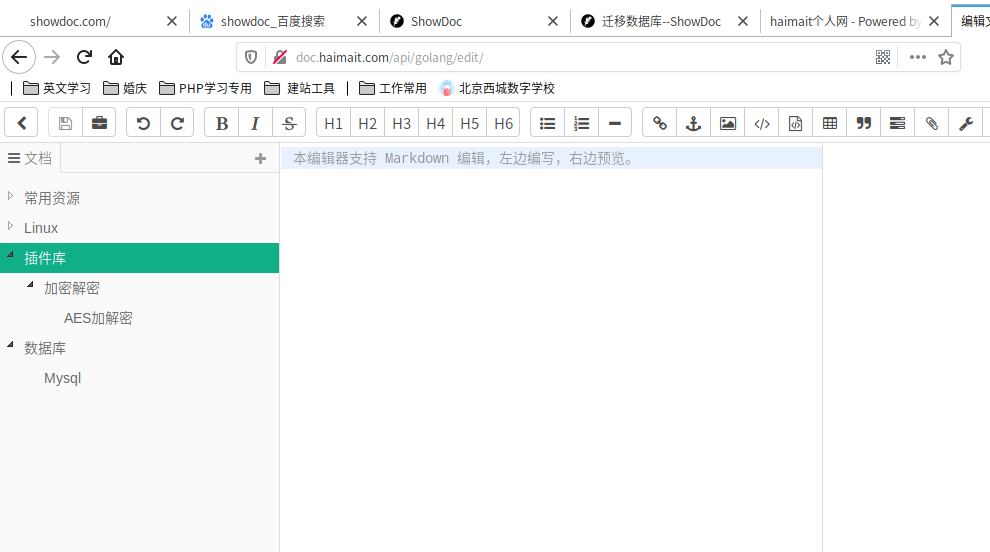990x552 pixels.
Task: Expand the Linux folder arrow
Action: [10, 226]
